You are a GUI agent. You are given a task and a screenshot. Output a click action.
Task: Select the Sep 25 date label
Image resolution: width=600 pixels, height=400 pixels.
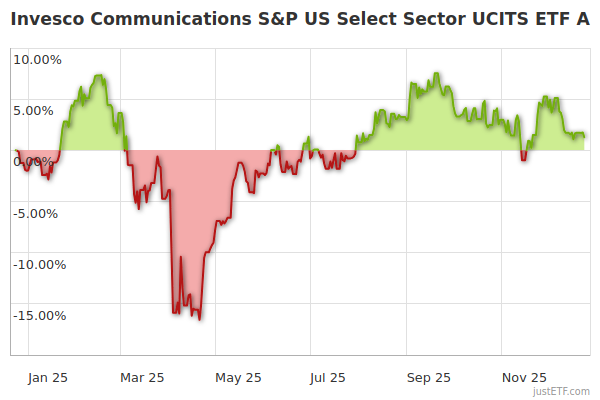click(x=428, y=377)
